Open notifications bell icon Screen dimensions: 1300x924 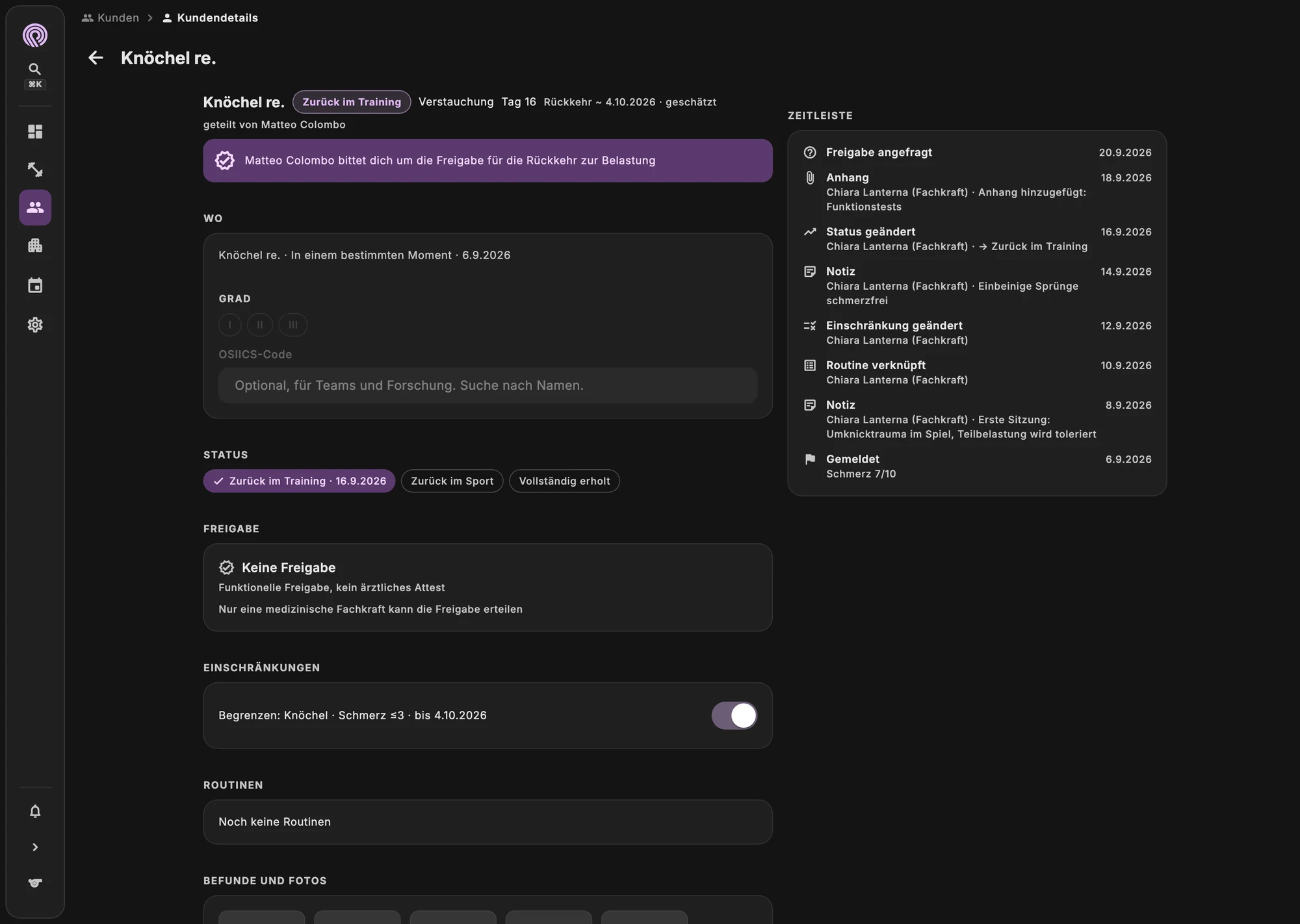pyautogui.click(x=35, y=812)
